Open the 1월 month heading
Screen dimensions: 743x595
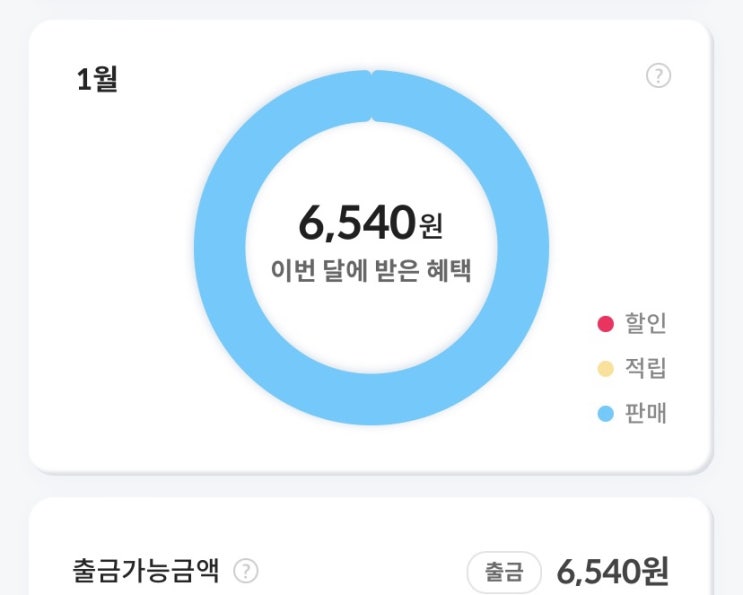(x=97, y=80)
